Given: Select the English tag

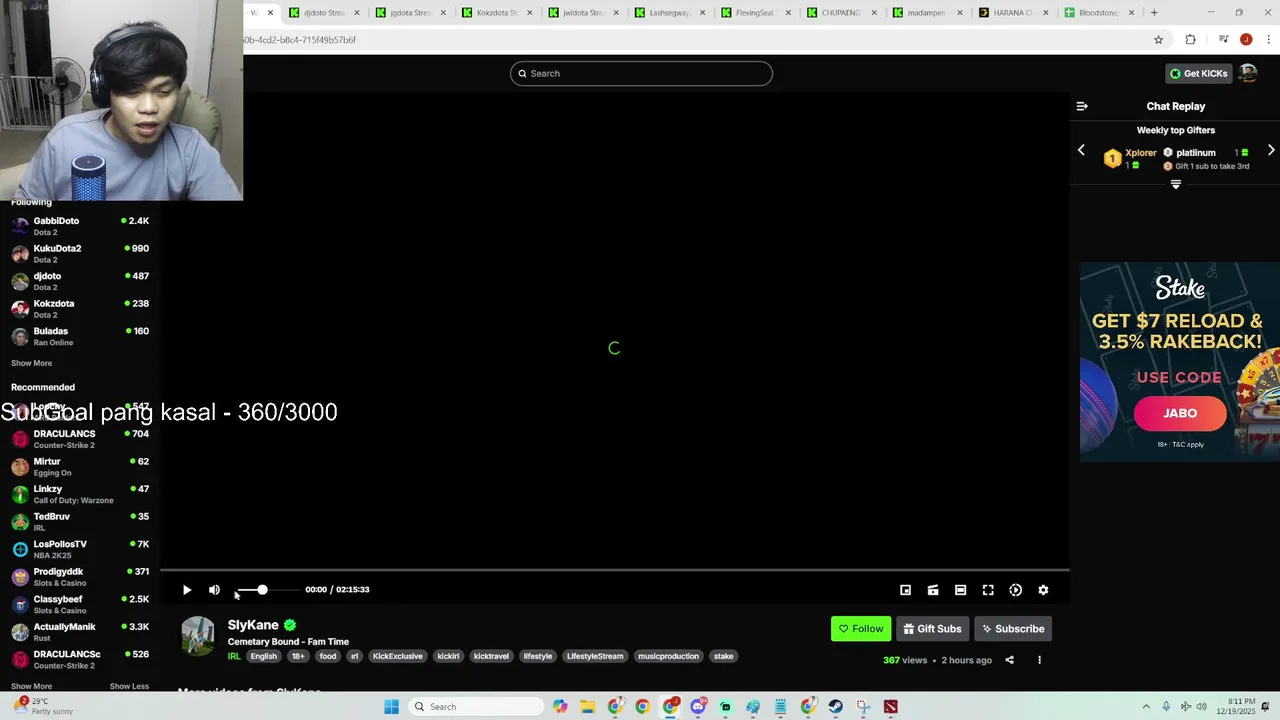Looking at the screenshot, I should tap(264, 656).
